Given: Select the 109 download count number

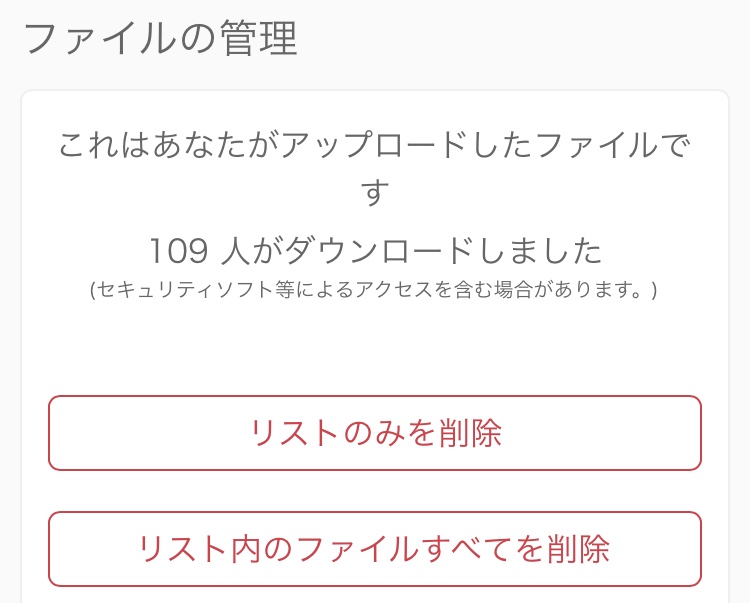Looking at the screenshot, I should [177, 250].
